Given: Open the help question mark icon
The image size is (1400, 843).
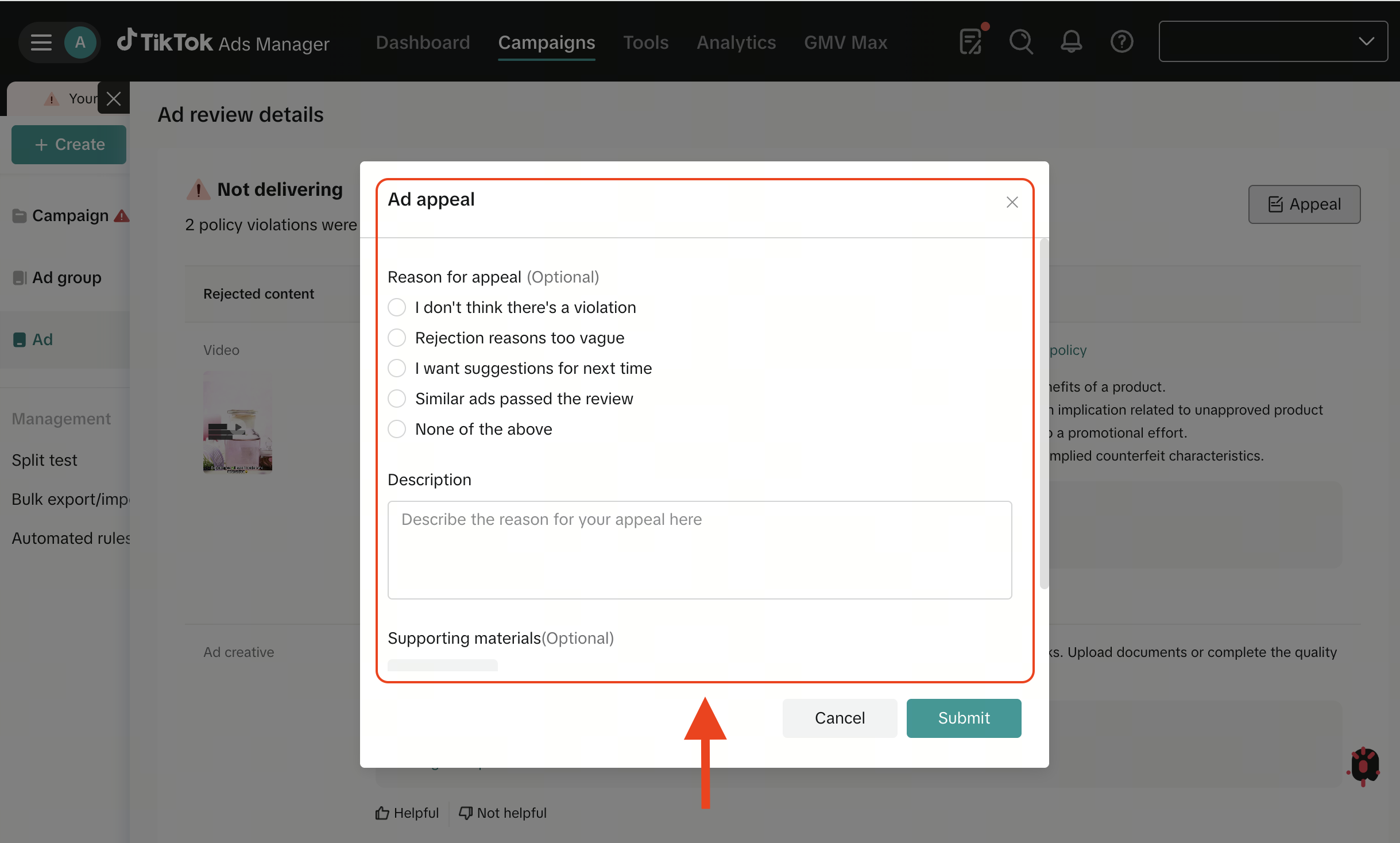Looking at the screenshot, I should click(x=1120, y=41).
